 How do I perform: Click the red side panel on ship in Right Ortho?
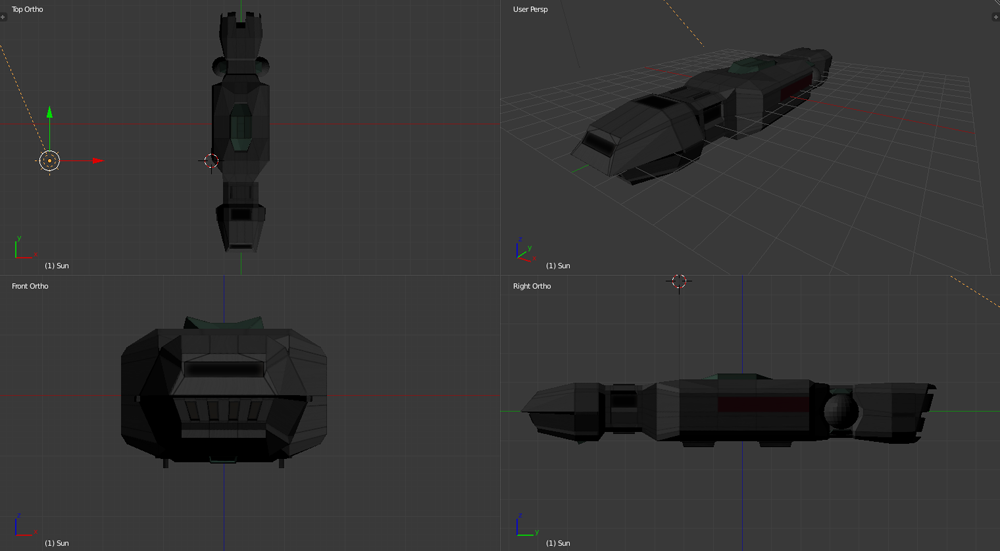pyautogui.click(x=763, y=404)
